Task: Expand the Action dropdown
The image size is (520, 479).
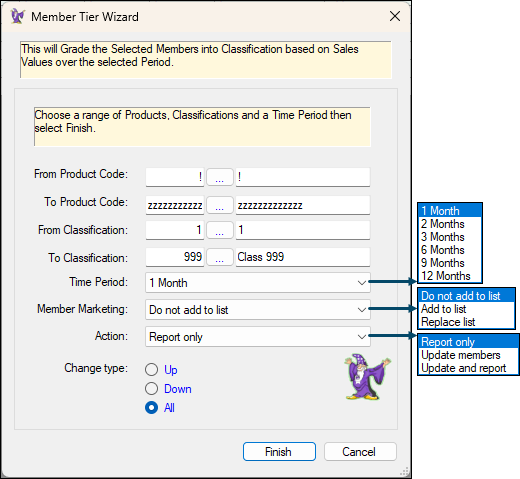Action: [x=362, y=337]
